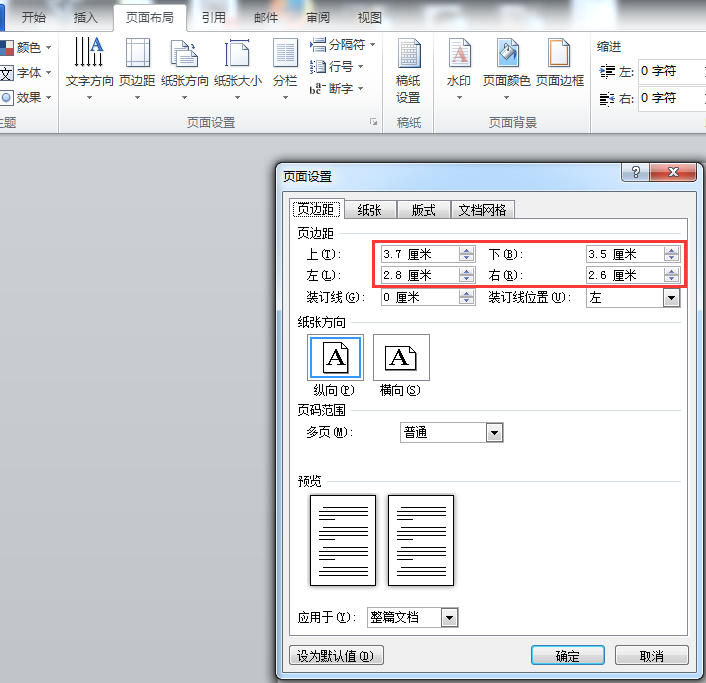
Task: Click the 缩进 左 indent field
Action: [672, 71]
